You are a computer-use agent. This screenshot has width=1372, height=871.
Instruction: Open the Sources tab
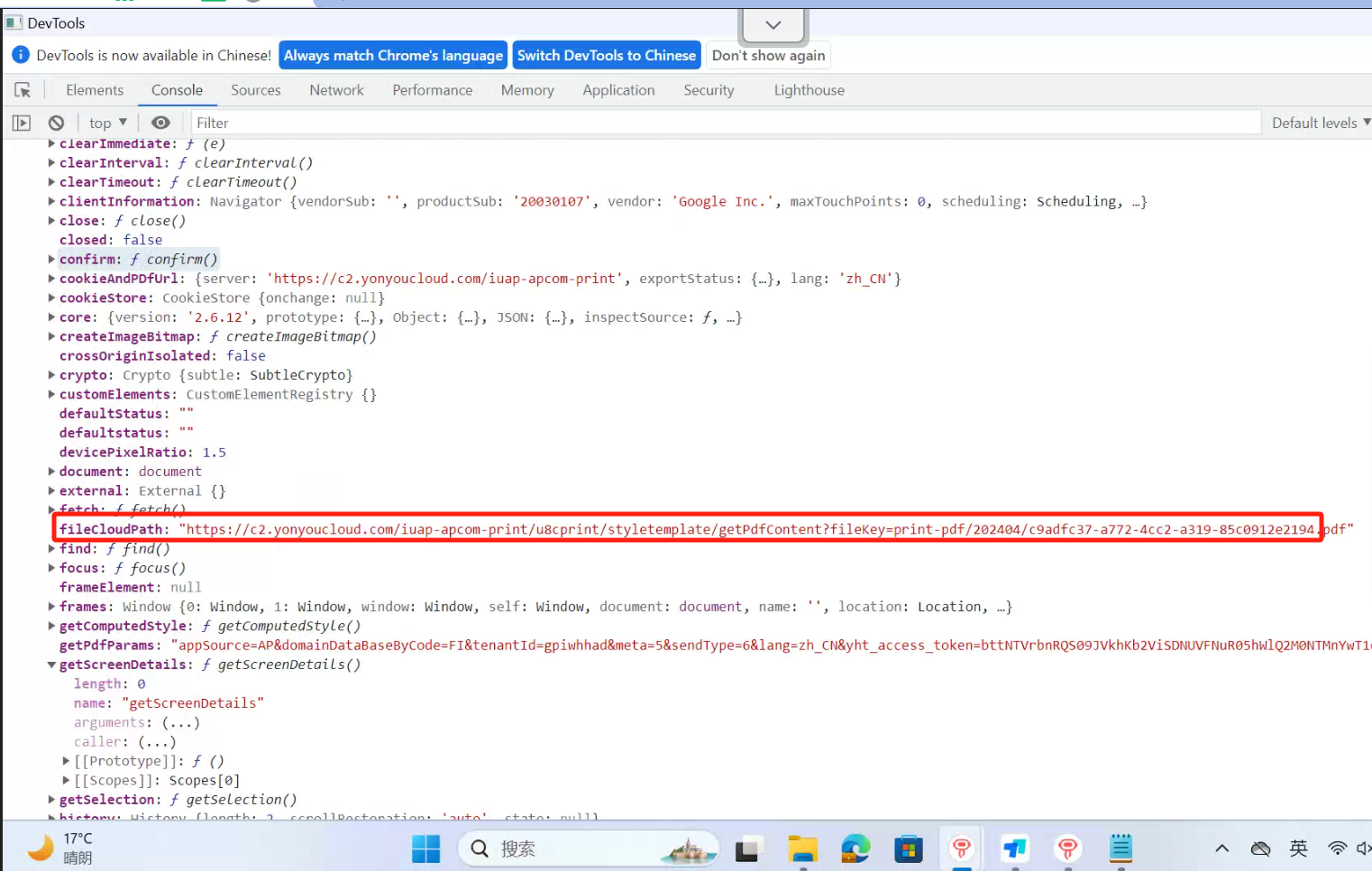(x=256, y=90)
